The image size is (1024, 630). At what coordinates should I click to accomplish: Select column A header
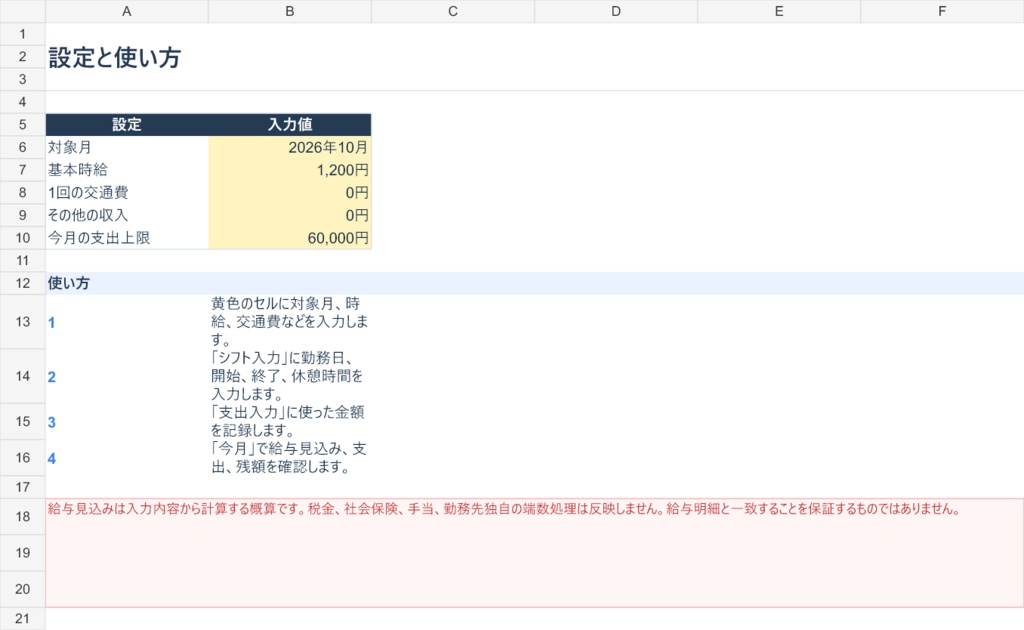pyautogui.click(x=127, y=11)
